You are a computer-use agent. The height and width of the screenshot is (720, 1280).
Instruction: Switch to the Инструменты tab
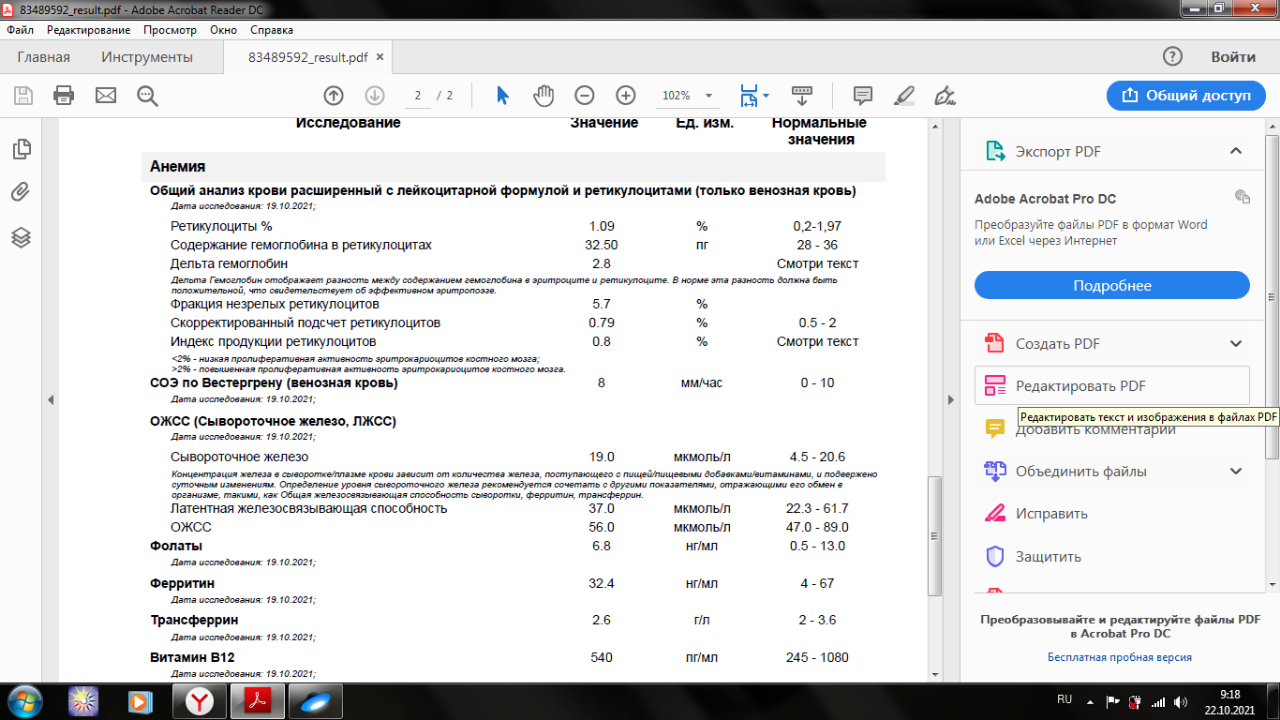coord(147,57)
